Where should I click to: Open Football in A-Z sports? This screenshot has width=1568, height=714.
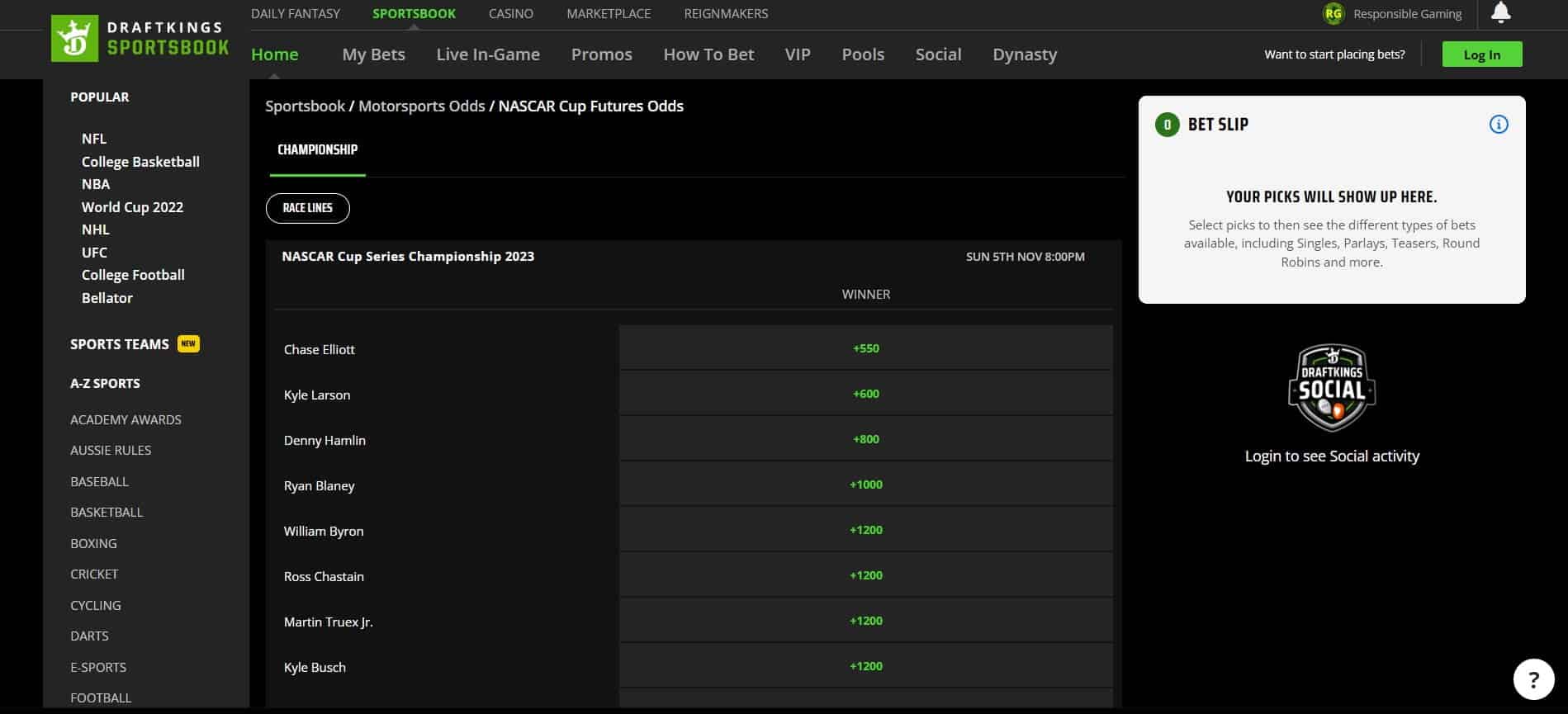pyautogui.click(x=101, y=697)
